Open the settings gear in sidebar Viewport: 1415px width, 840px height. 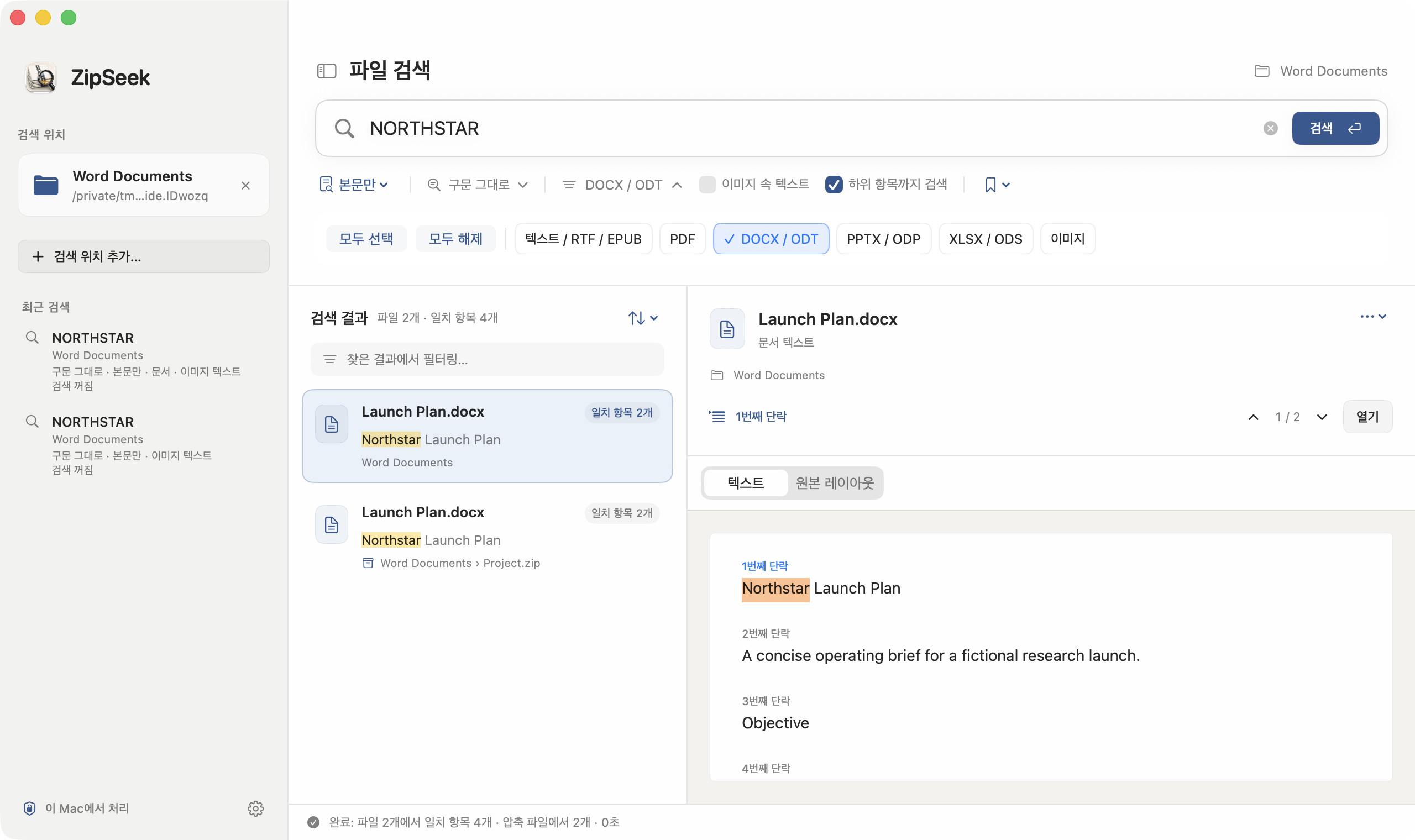pos(255,809)
